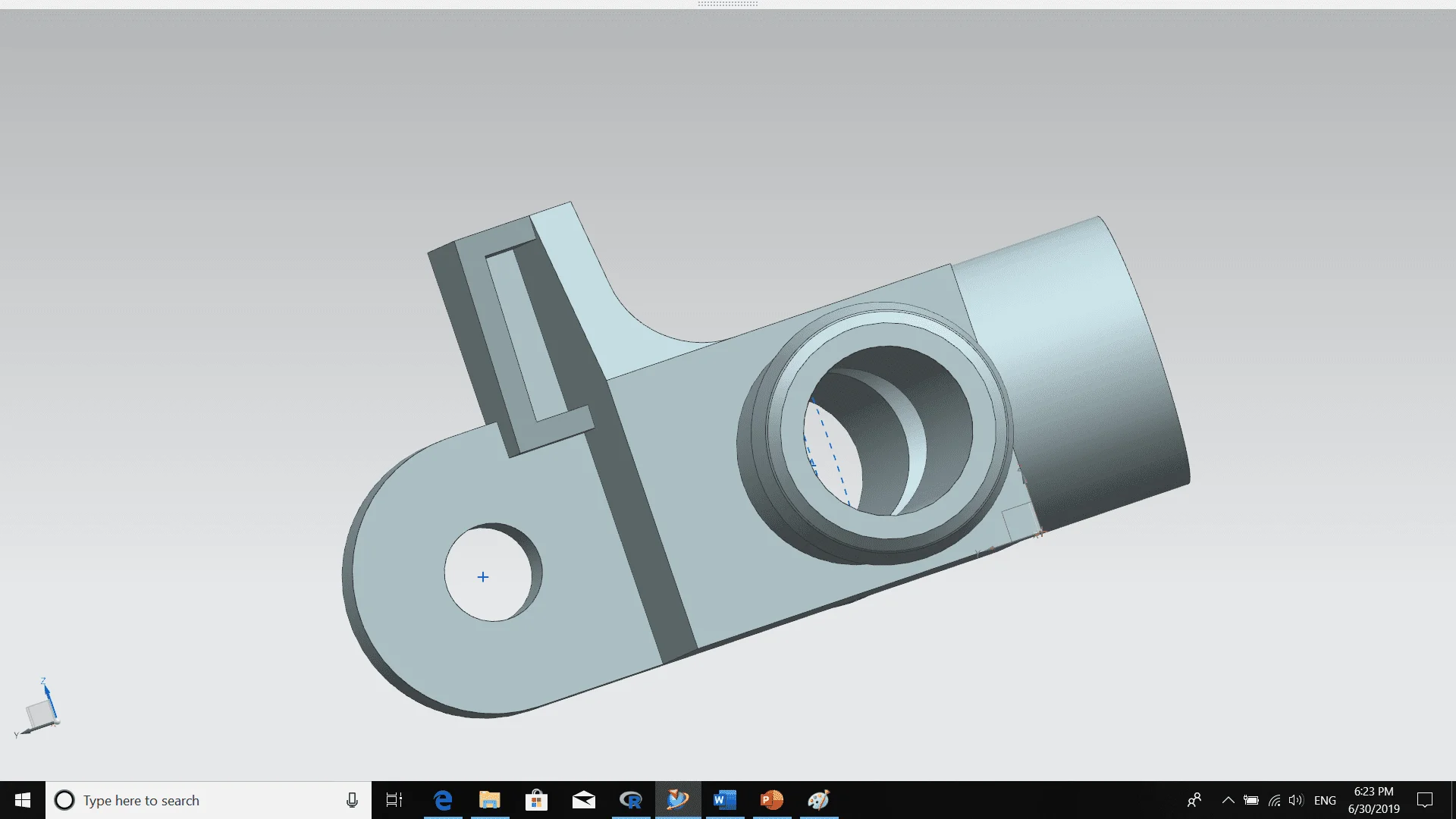This screenshot has width=1456, height=819.
Task: Switch to Paint on the taskbar
Action: 819,800
